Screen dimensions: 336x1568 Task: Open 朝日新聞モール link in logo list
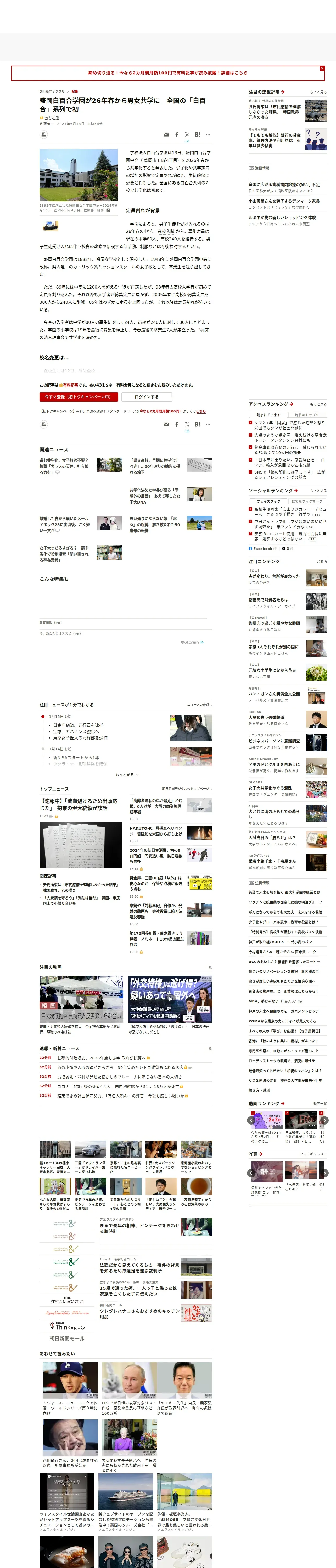(67, 1339)
